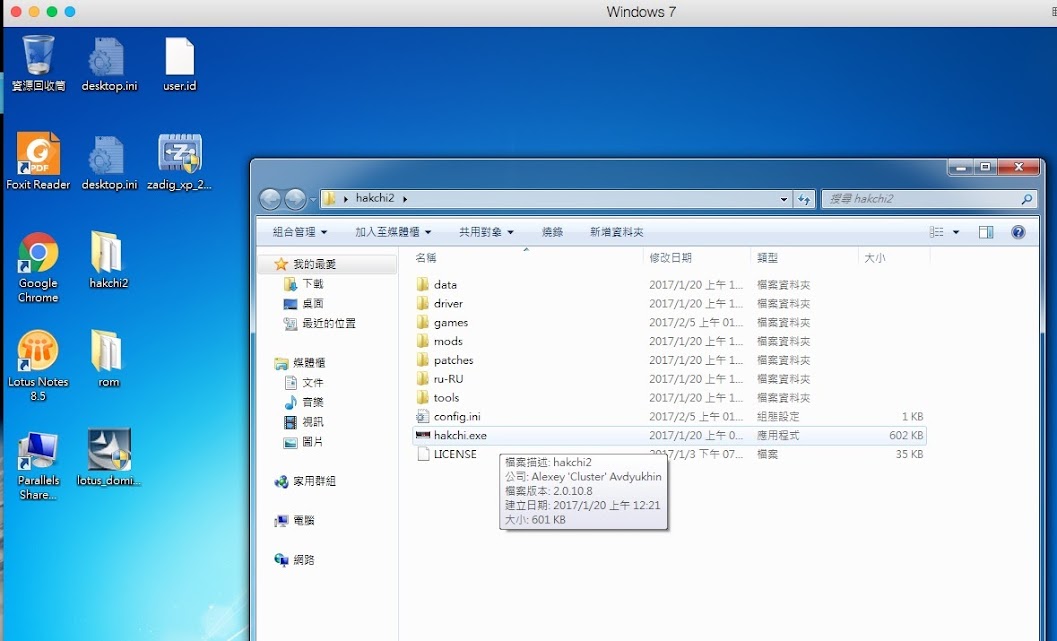
Task: Click the search magnifier icon
Action: (x=1027, y=199)
